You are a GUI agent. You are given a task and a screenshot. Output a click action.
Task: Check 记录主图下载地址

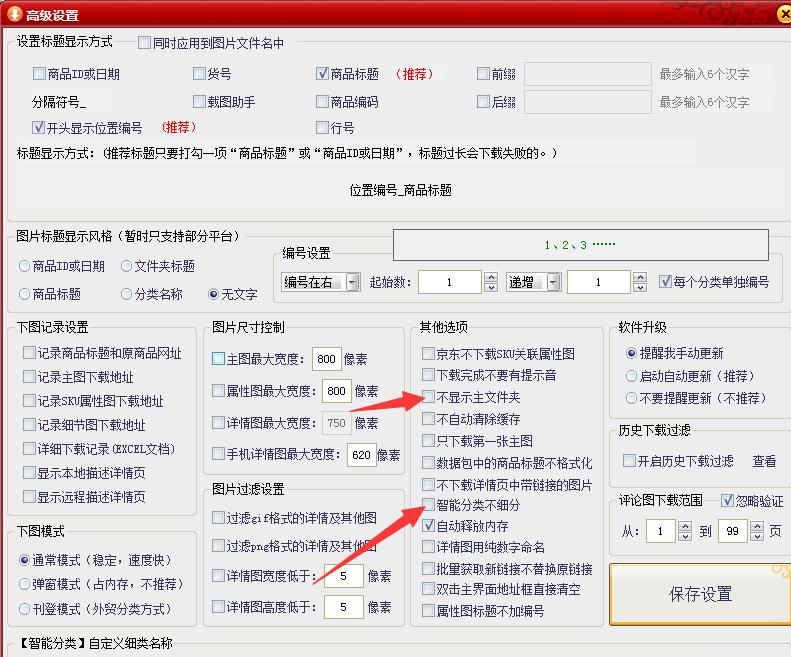point(29,376)
